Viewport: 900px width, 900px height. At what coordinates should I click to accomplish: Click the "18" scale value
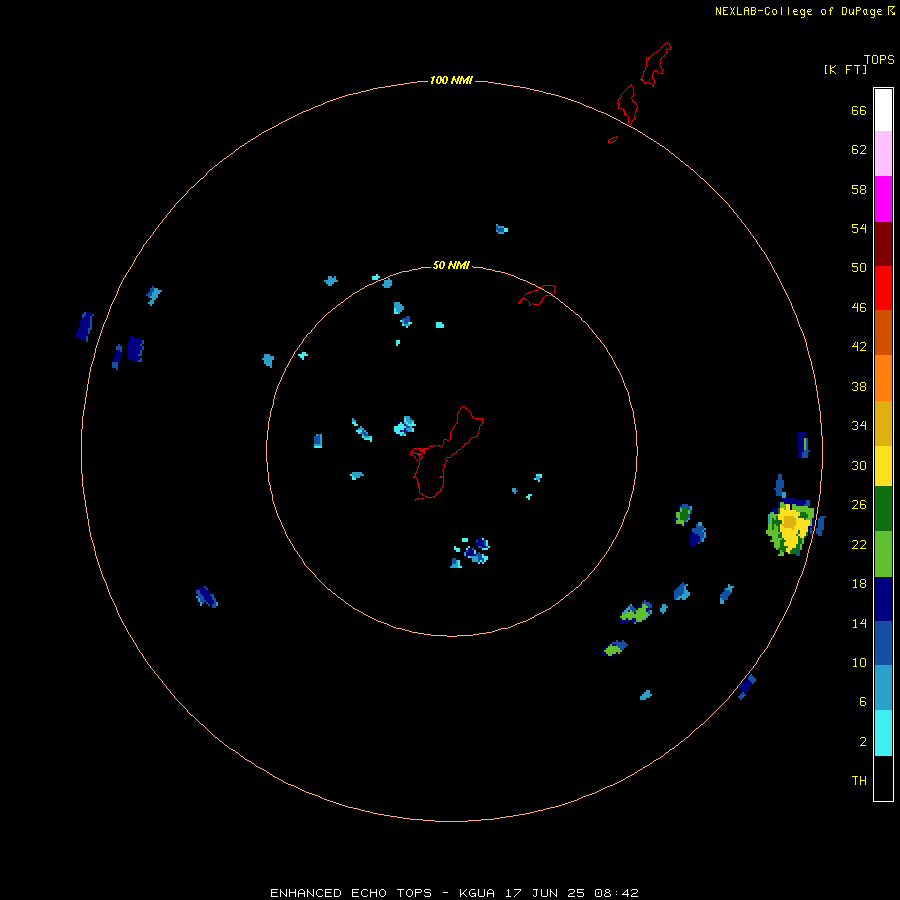tap(859, 584)
